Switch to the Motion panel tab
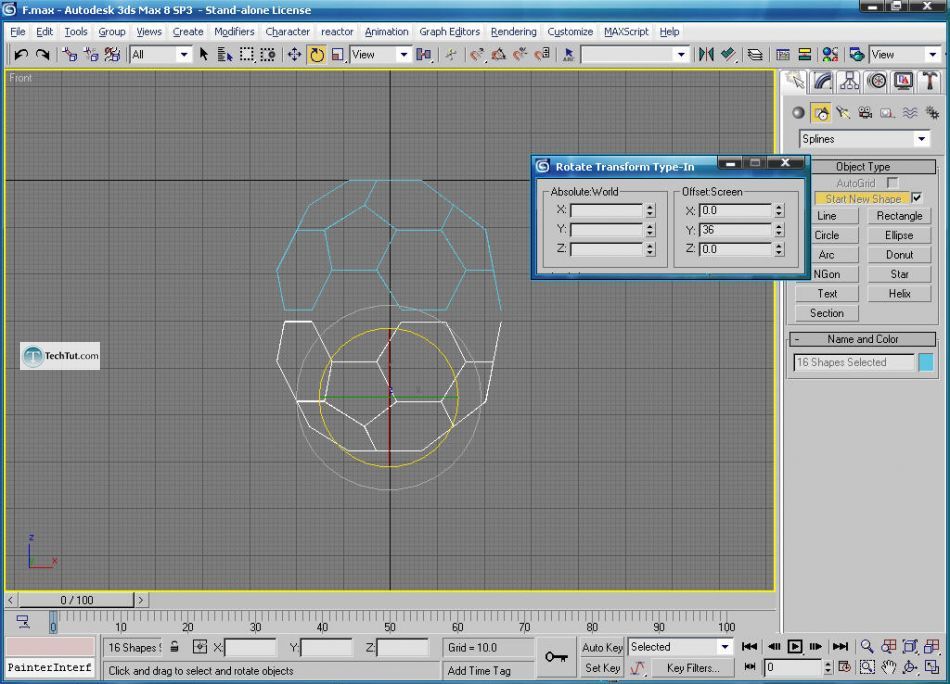950x684 pixels. 877,81
